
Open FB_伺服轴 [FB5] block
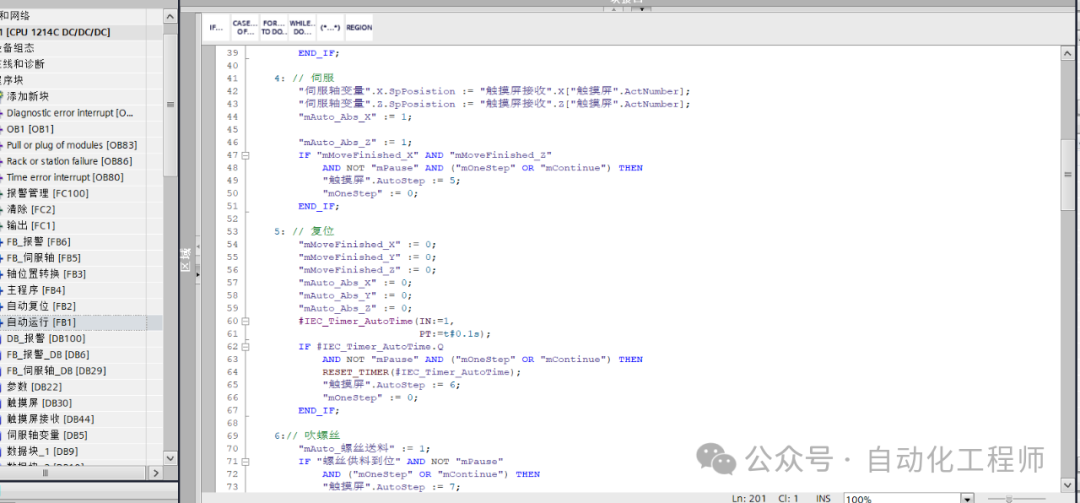point(43,258)
